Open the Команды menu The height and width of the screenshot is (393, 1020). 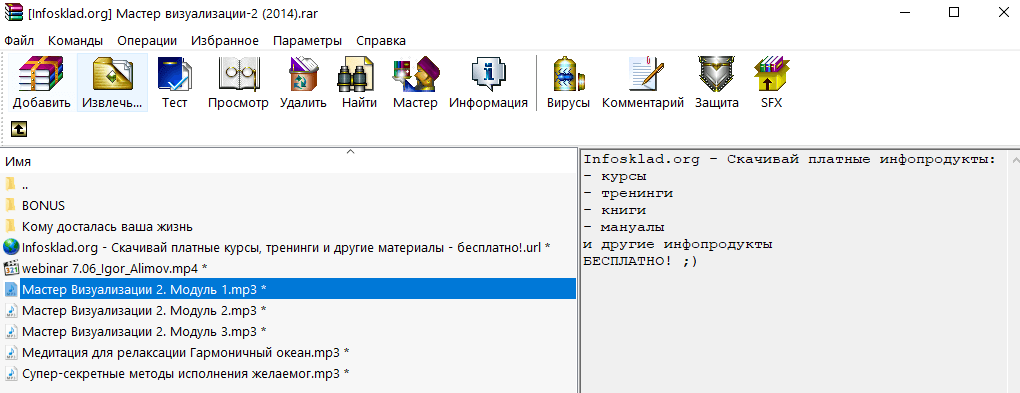pos(75,40)
